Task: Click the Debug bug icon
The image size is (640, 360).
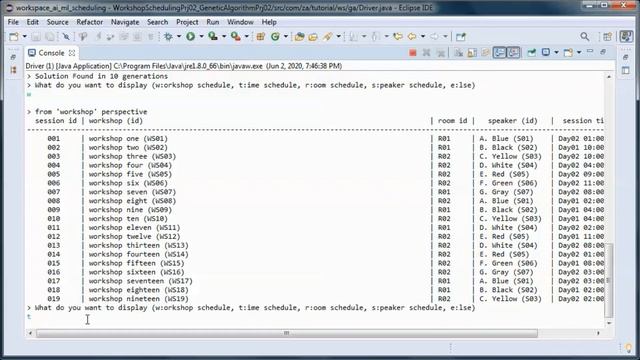Action: click(168, 37)
